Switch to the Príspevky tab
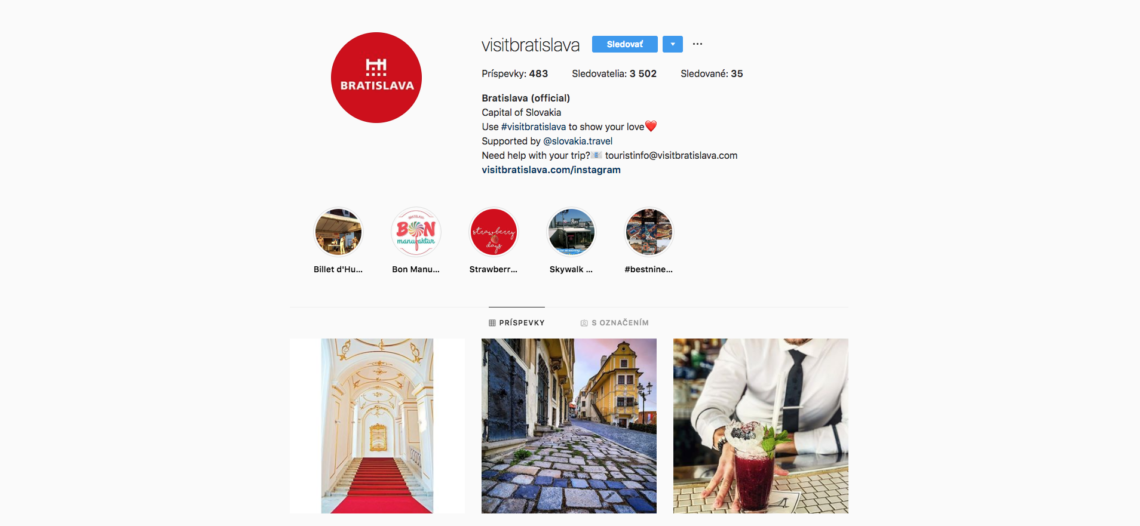Viewport: 1140px width, 526px height. pos(516,322)
